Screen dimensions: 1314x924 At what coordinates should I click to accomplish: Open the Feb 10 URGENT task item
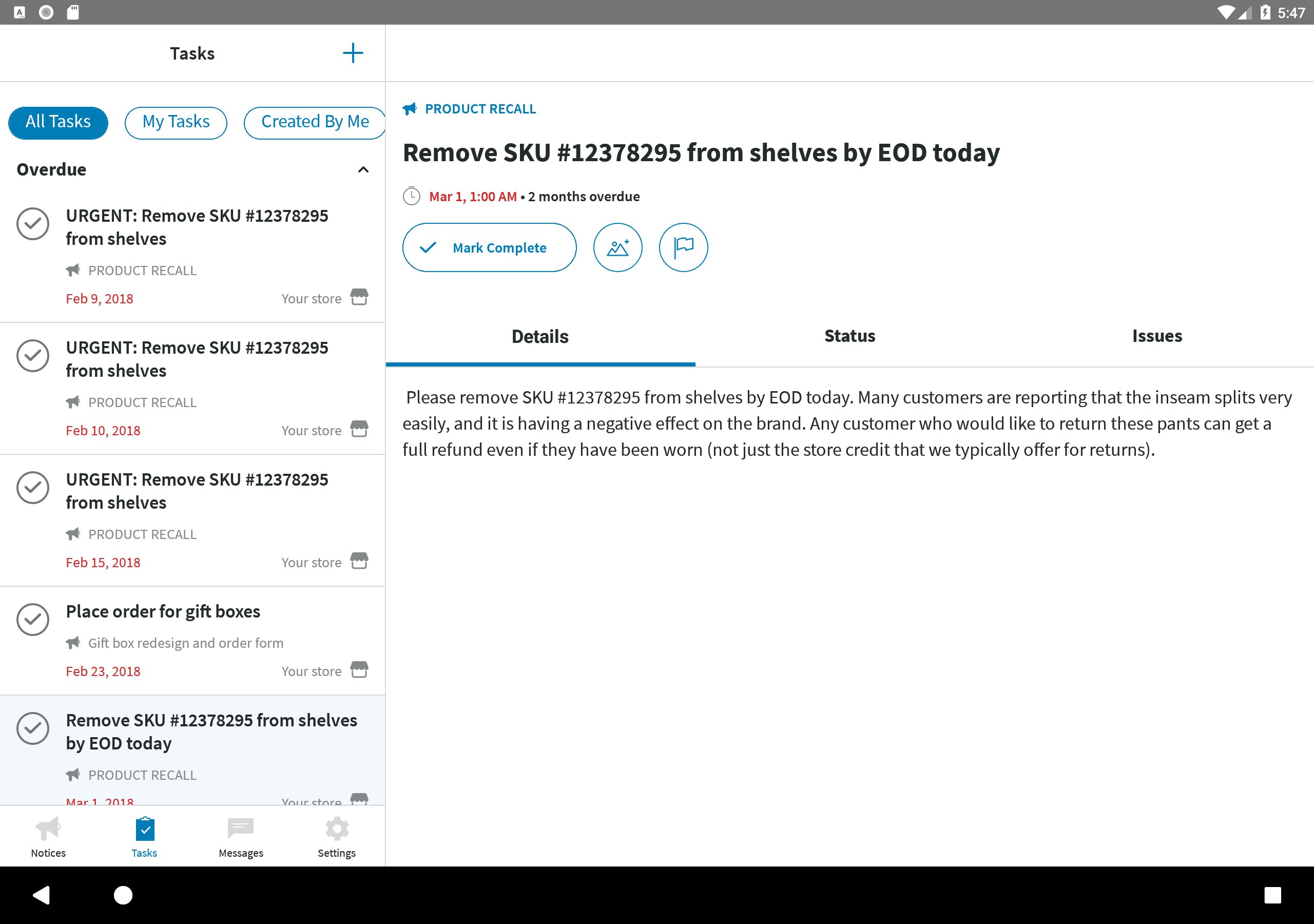click(x=196, y=359)
